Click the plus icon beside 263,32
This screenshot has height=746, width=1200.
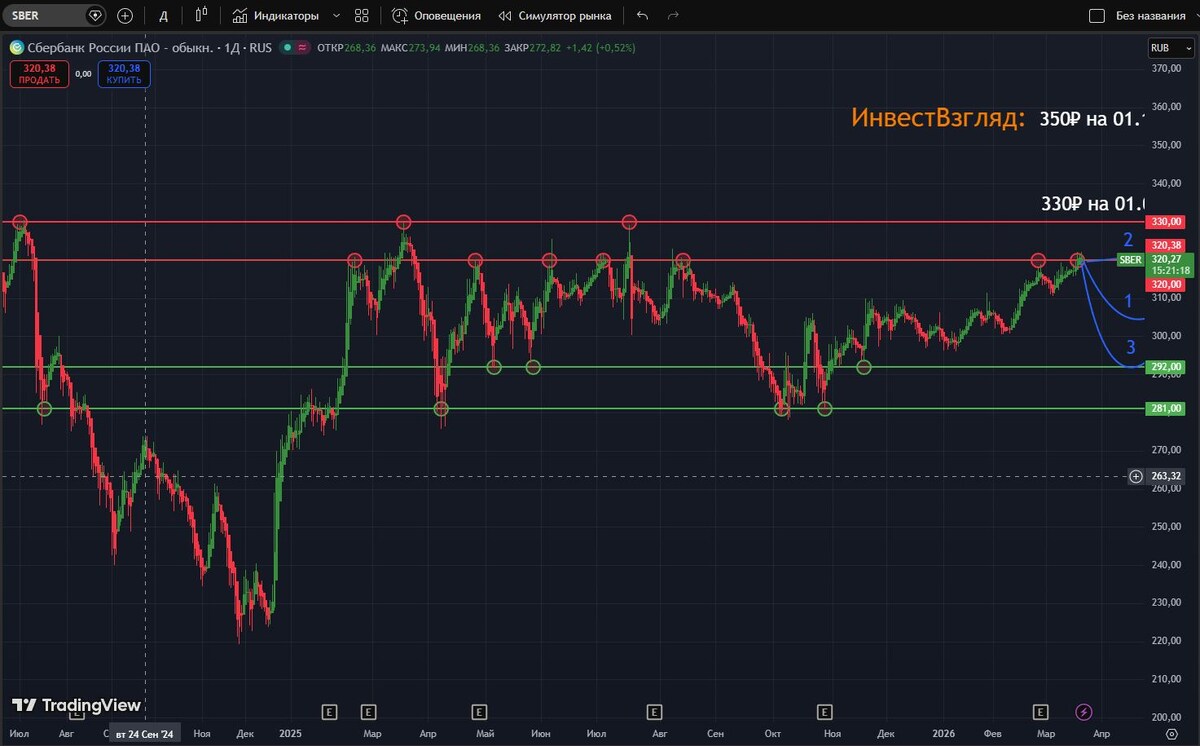[1135, 476]
